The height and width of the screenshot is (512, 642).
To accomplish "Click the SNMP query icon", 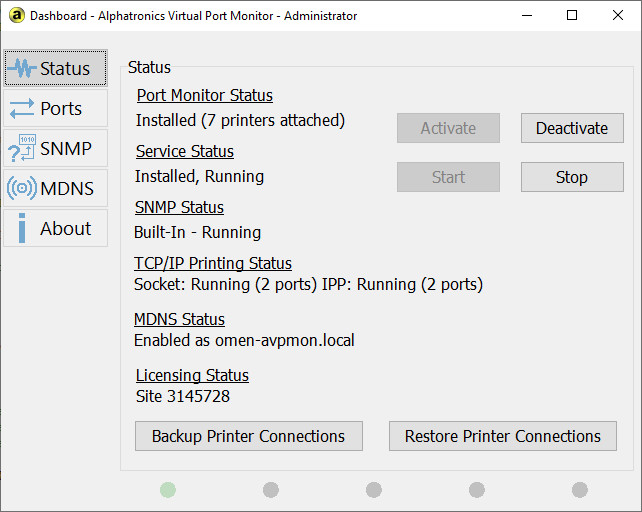I will 22,148.
